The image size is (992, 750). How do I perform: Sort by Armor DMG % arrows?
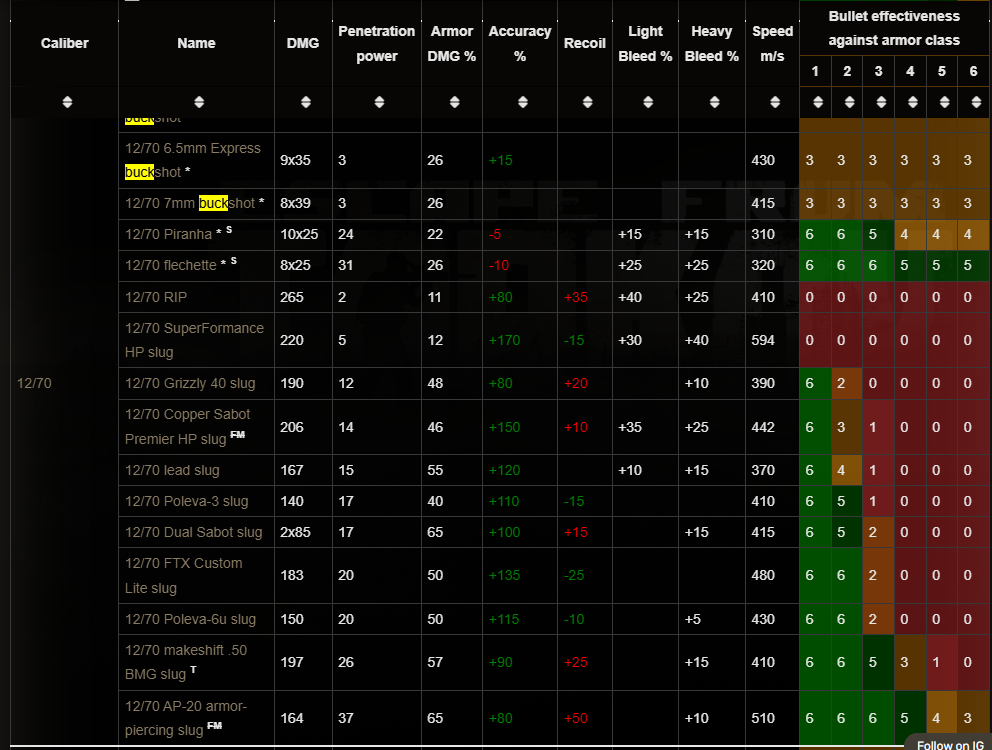[x=453, y=102]
